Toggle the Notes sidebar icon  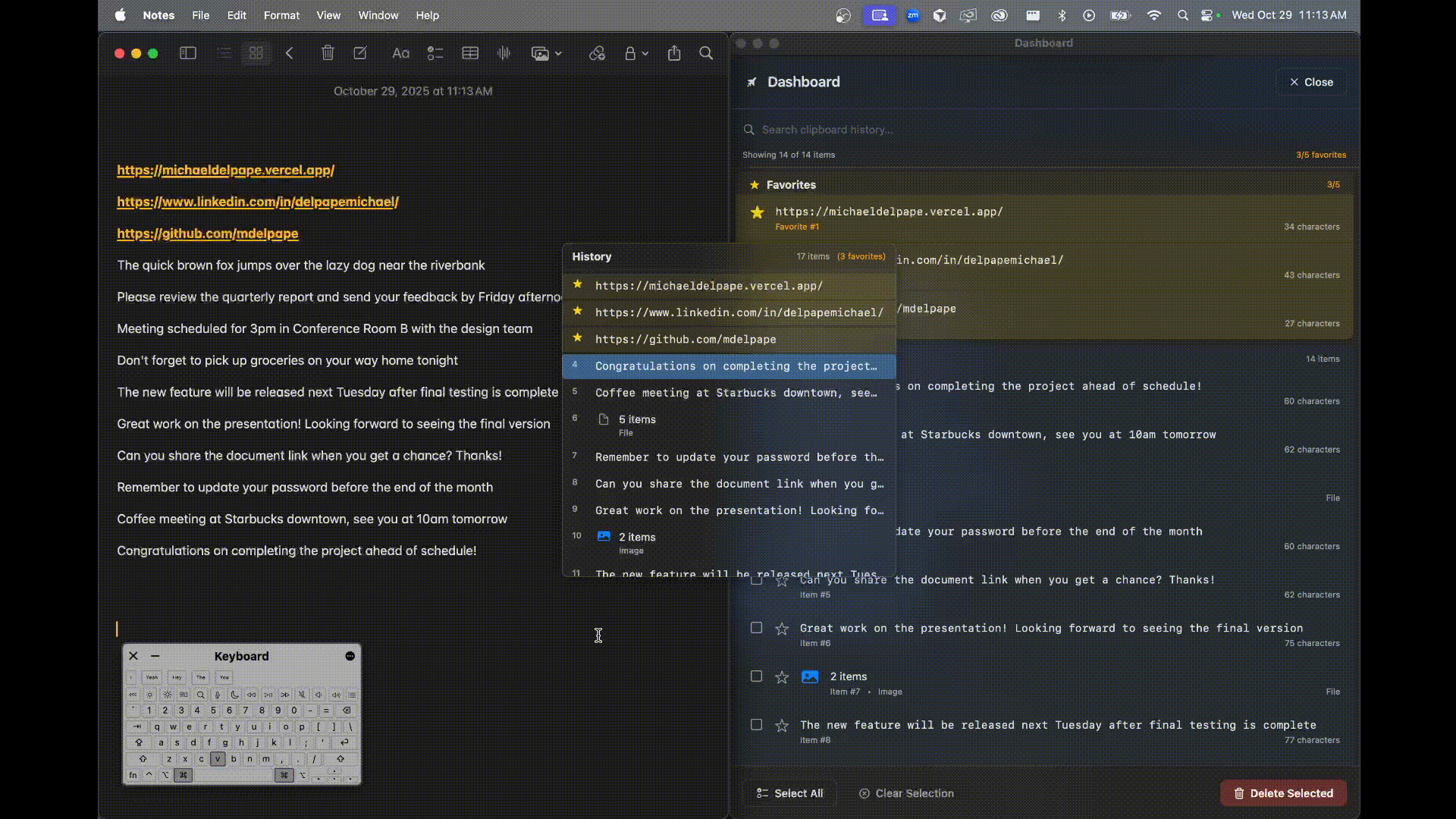187,53
